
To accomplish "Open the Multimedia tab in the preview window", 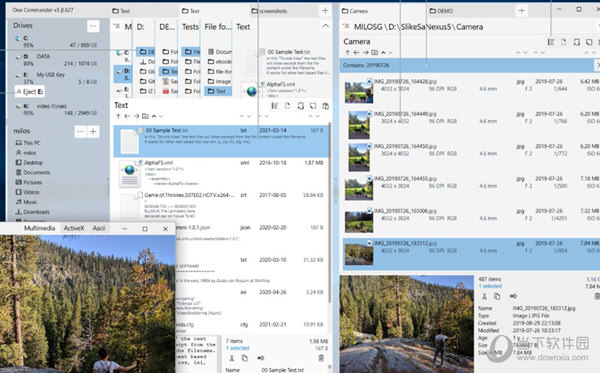I will pyautogui.click(x=39, y=228).
